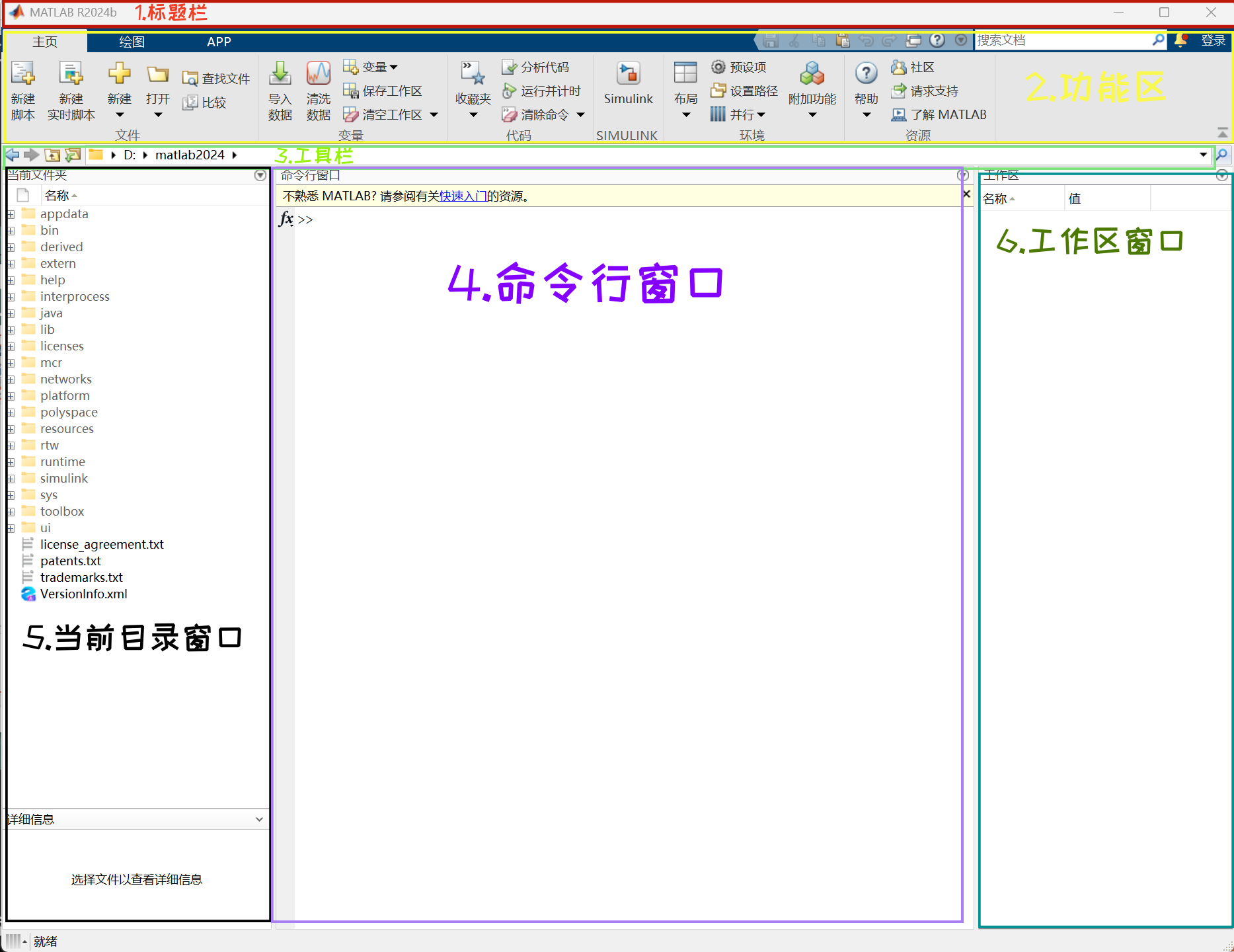The width and height of the screenshot is (1234, 952).
Task: Click the New Live Script (新建实时脚本) icon
Action: click(x=71, y=73)
